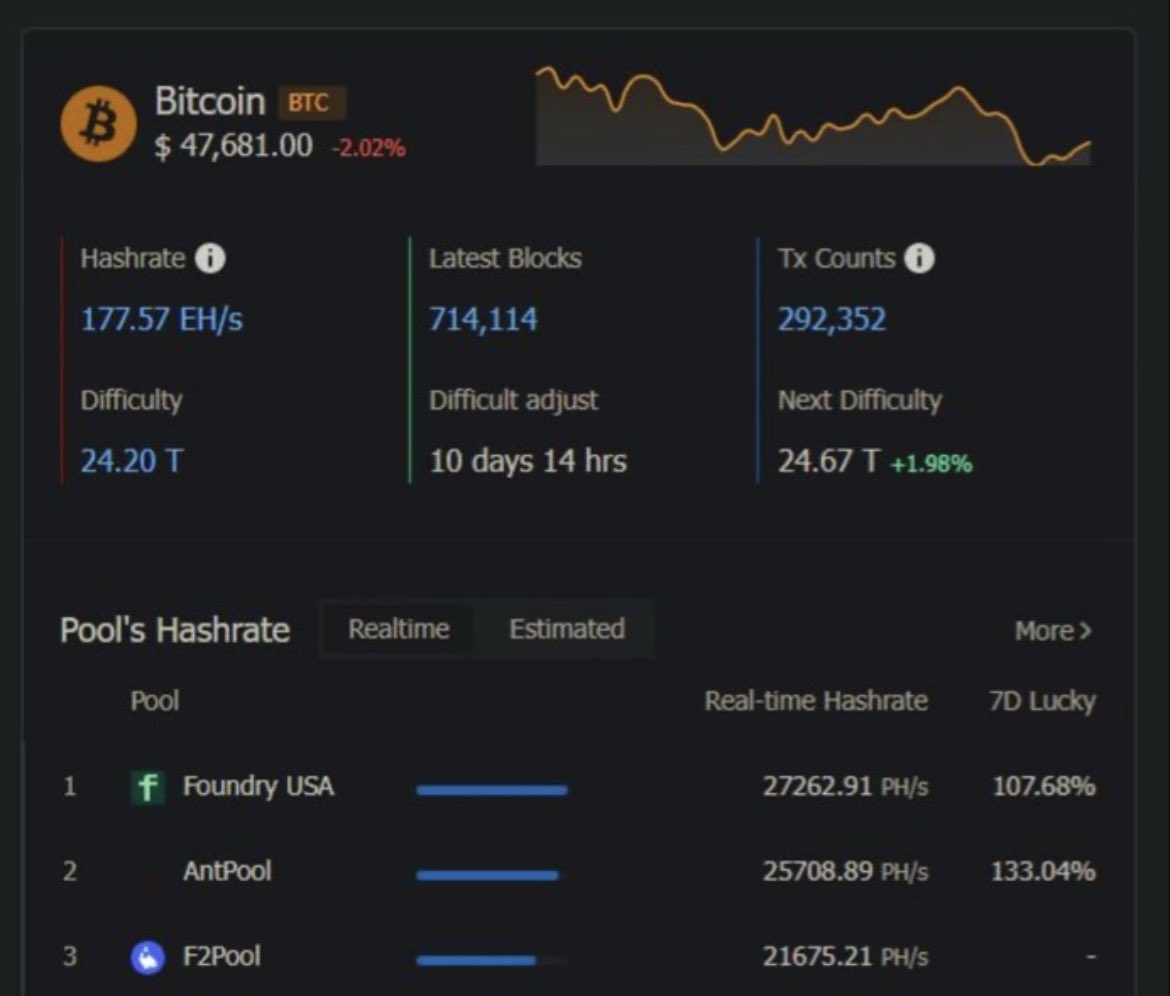
Task: Click the Next Difficulty label
Action: click(860, 401)
